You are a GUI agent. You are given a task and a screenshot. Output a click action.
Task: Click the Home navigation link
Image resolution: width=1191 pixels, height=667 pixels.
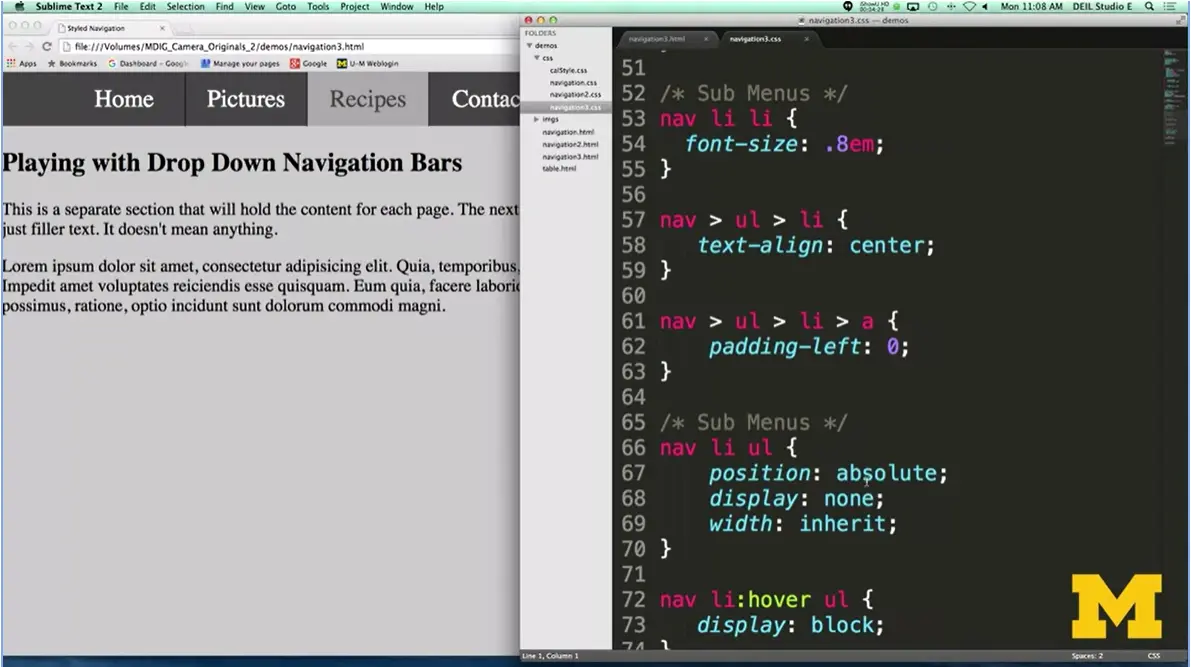coord(123,99)
